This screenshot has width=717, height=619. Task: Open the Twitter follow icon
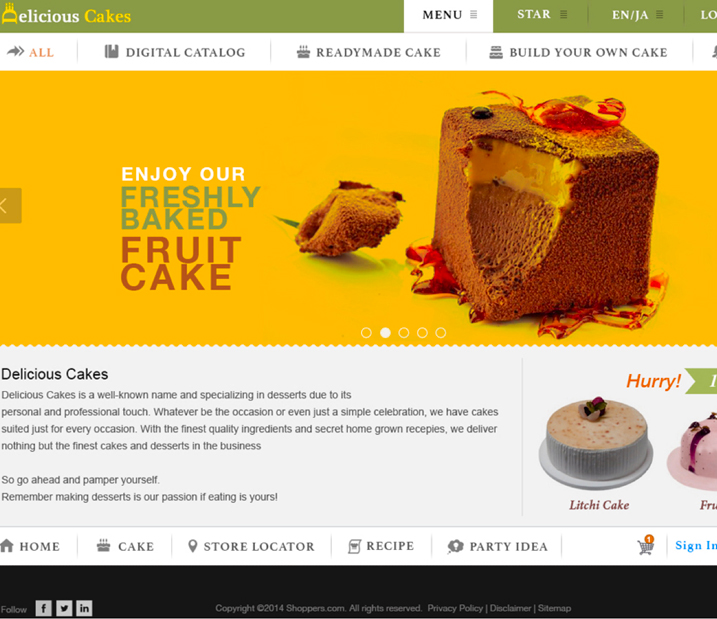[64, 608]
